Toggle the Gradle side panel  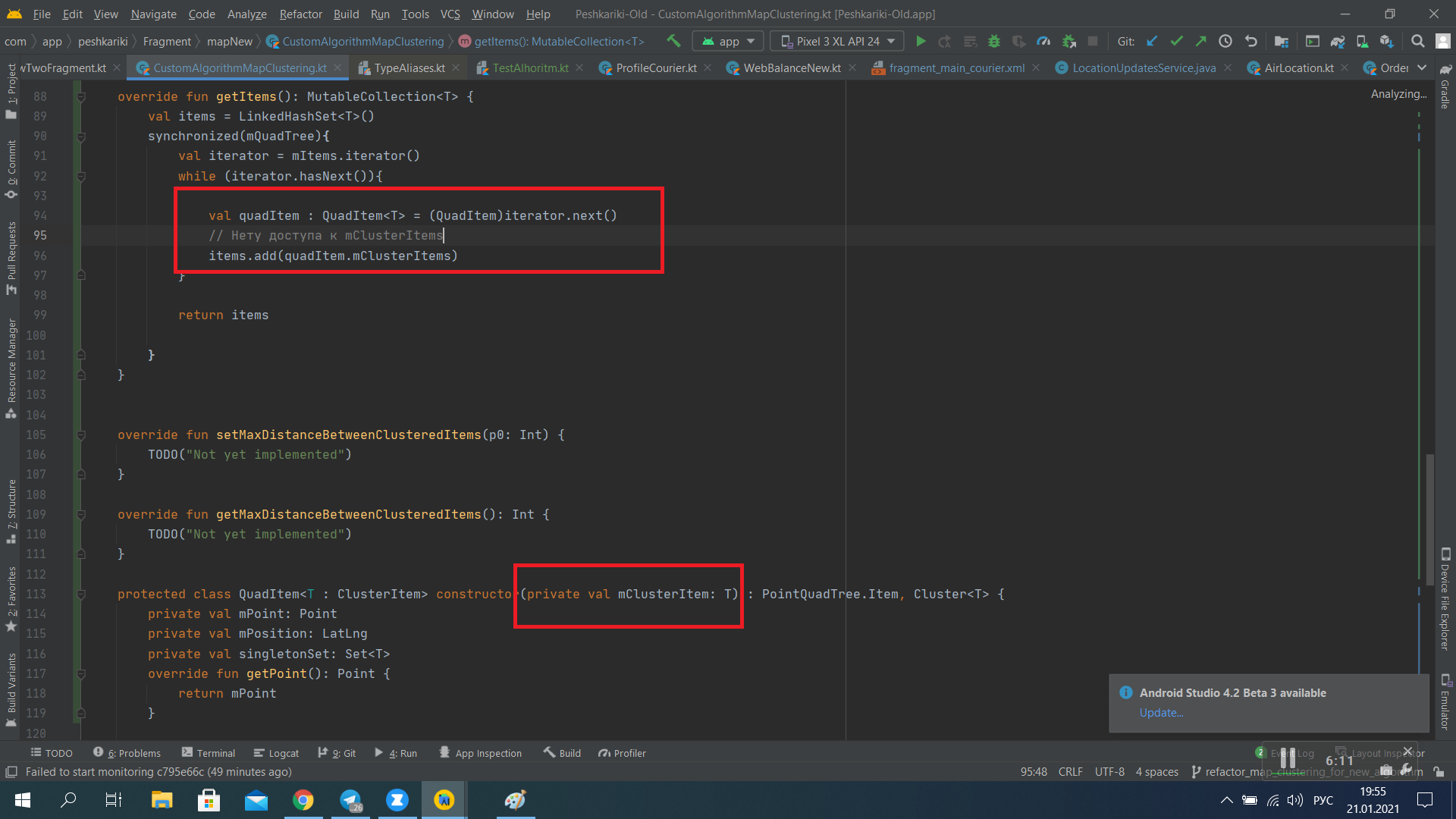[1445, 87]
